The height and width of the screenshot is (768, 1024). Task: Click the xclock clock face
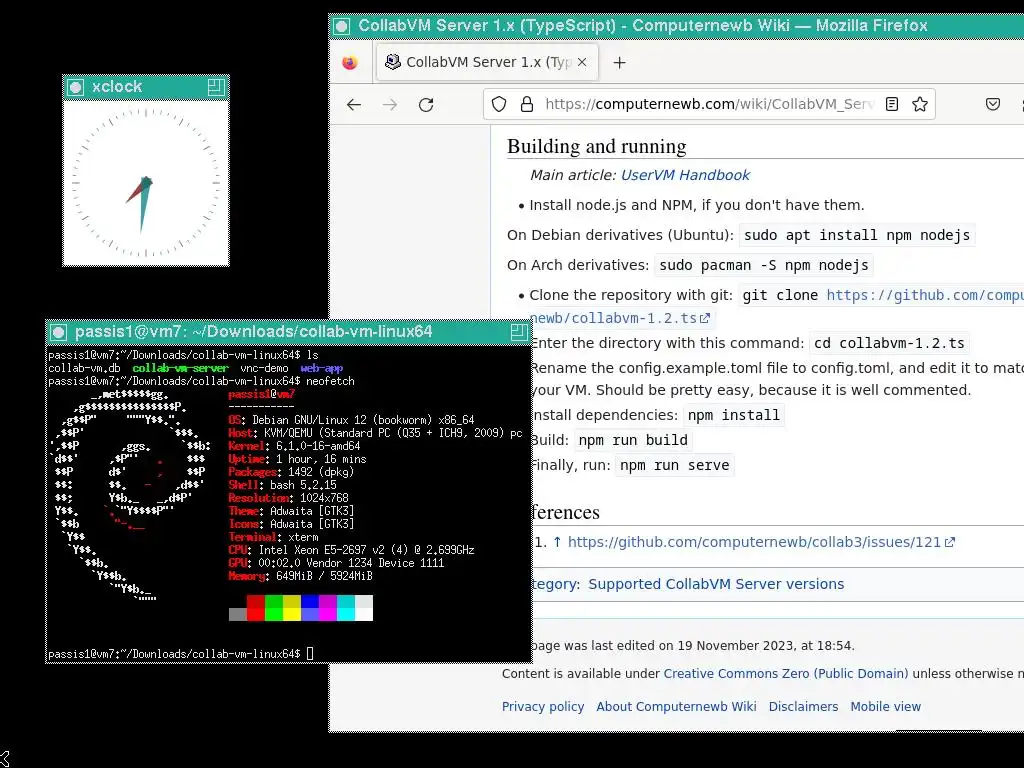pos(146,183)
